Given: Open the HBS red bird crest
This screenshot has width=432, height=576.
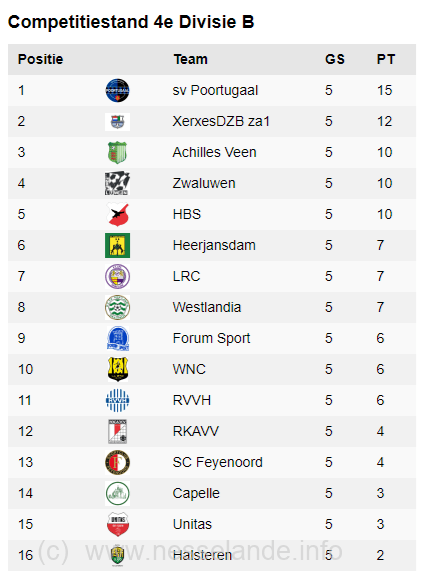Looking at the screenshot, I should 118,215.
